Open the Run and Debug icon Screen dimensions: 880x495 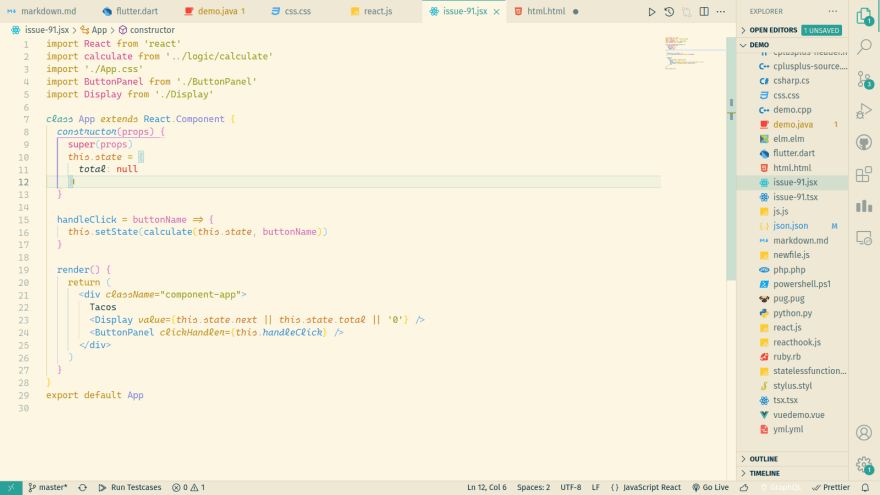864,111
